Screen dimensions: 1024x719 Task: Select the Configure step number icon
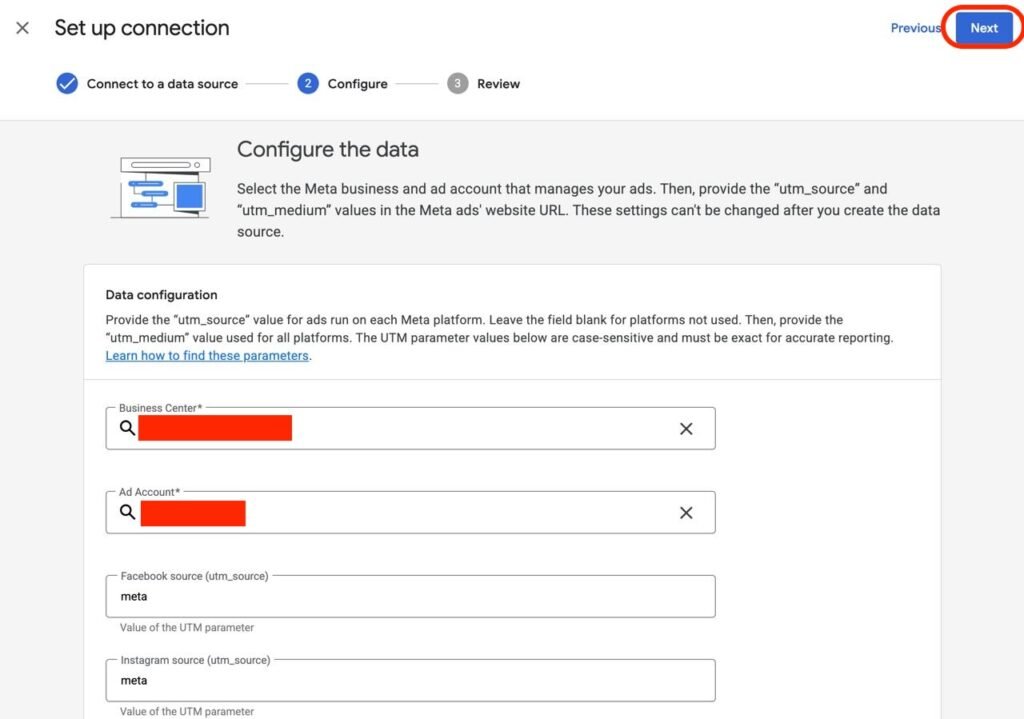click(308, 84)
